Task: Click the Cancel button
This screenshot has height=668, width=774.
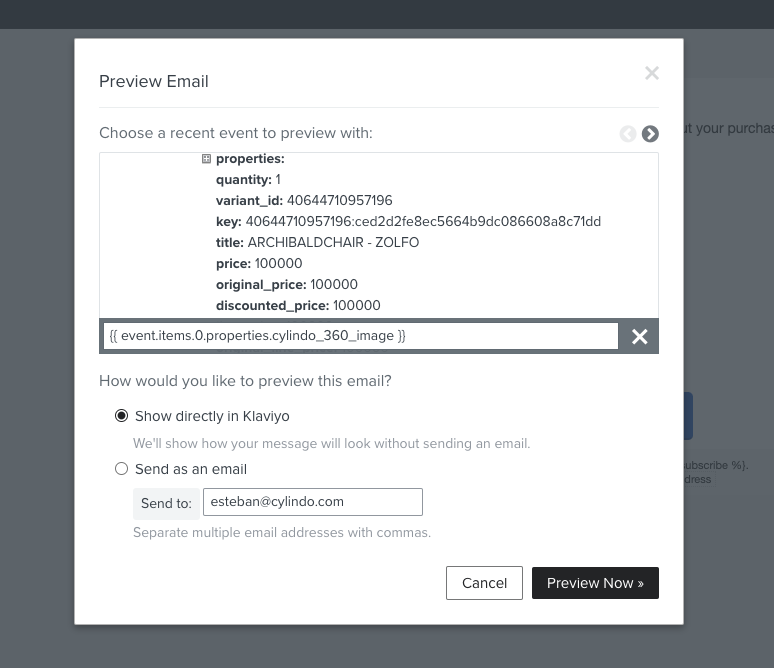Action: coord(484,583)
